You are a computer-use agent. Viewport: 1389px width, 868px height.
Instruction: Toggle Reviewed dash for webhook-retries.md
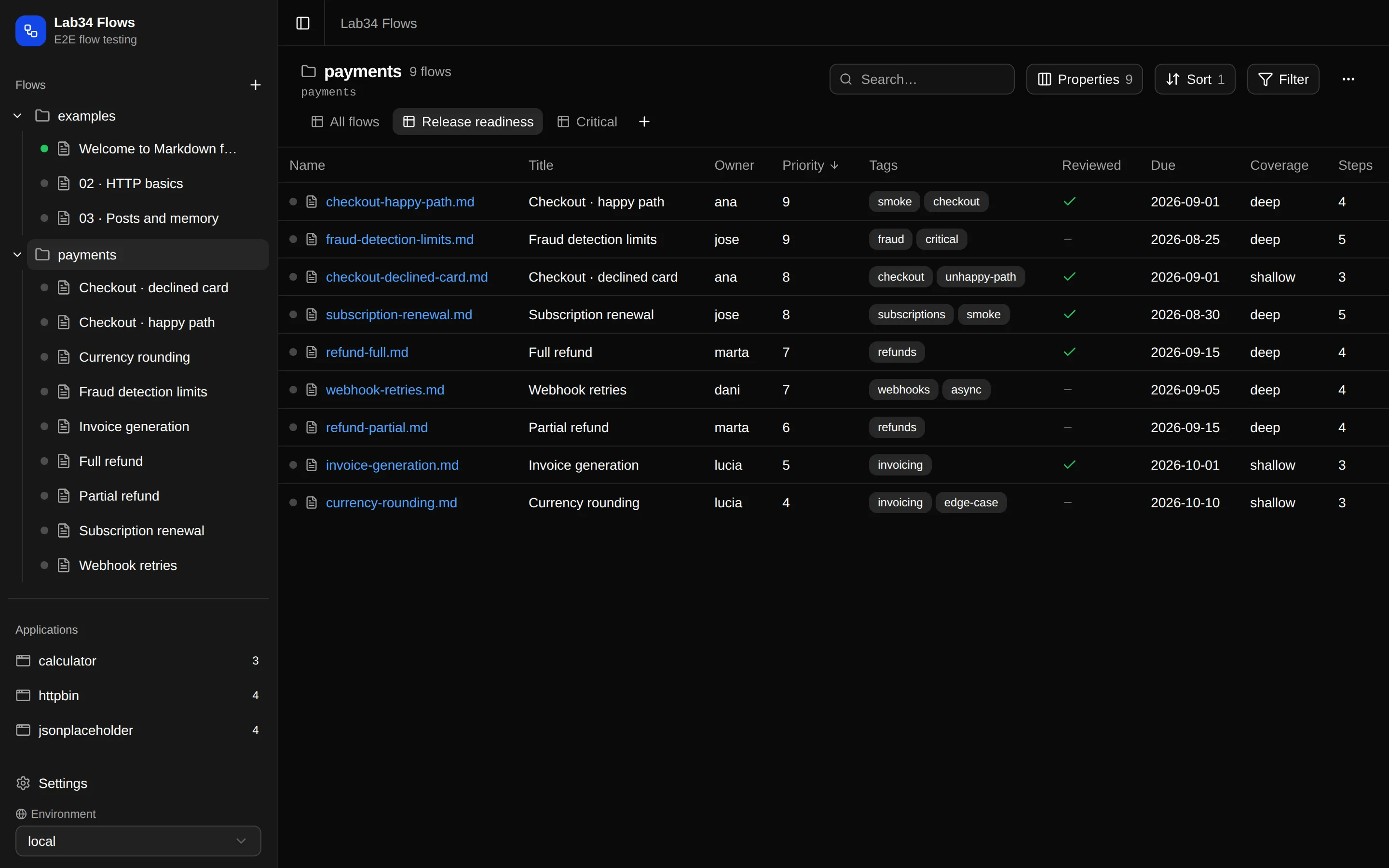click(1068, 390)
